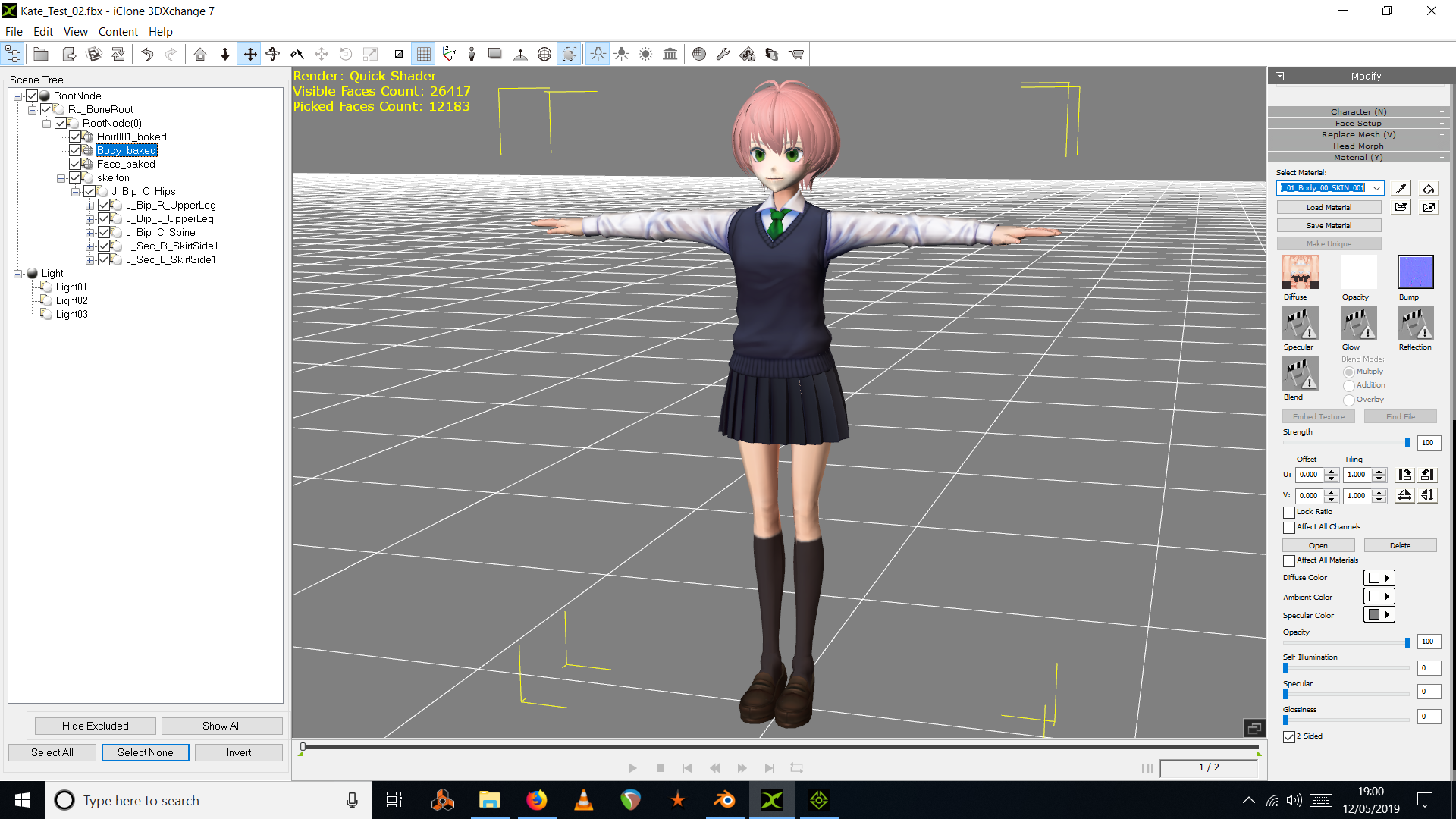Toggle the bounding box frame icon

click(569, 54)
